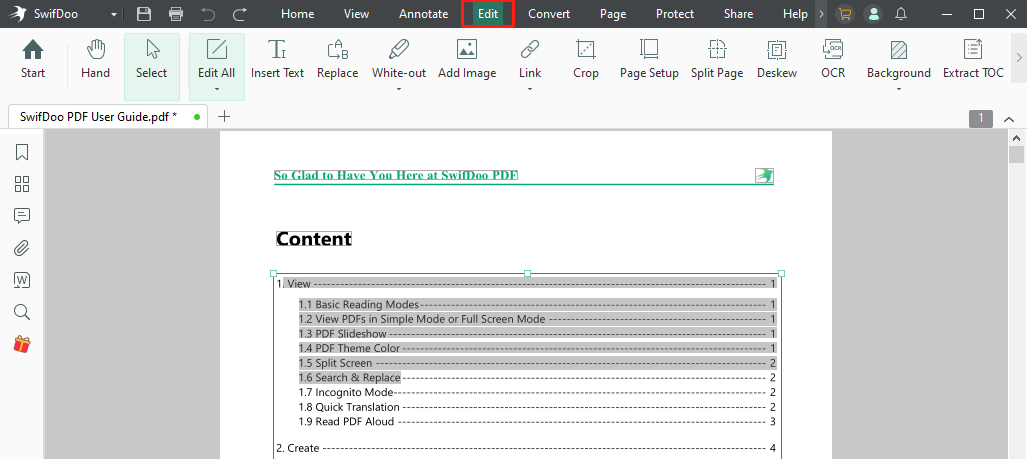Click '1.8 Quick Translation' TOC entry

pos(537,407)
